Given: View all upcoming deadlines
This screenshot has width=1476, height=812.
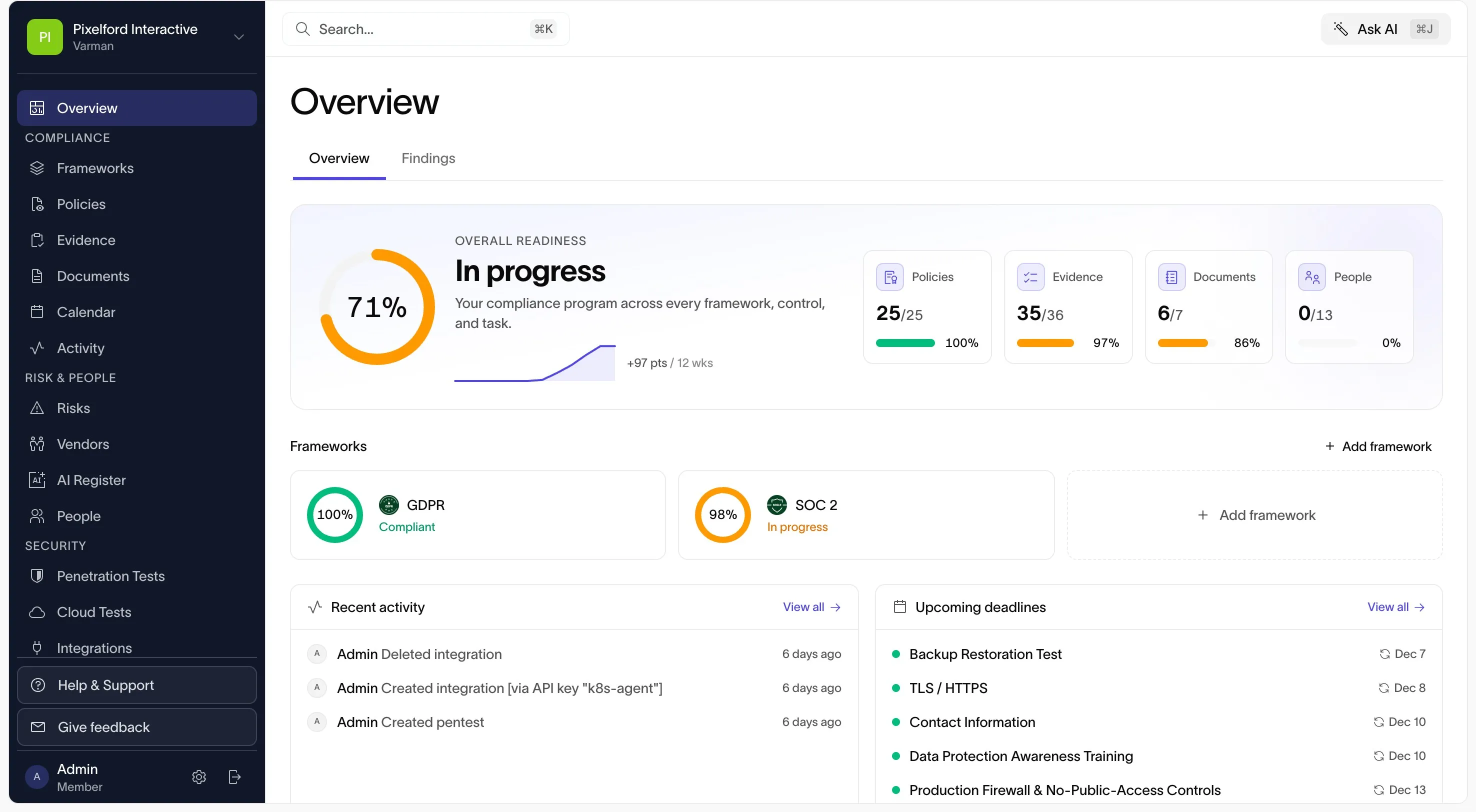Looking at the screenshot, I should point(1396,607).
